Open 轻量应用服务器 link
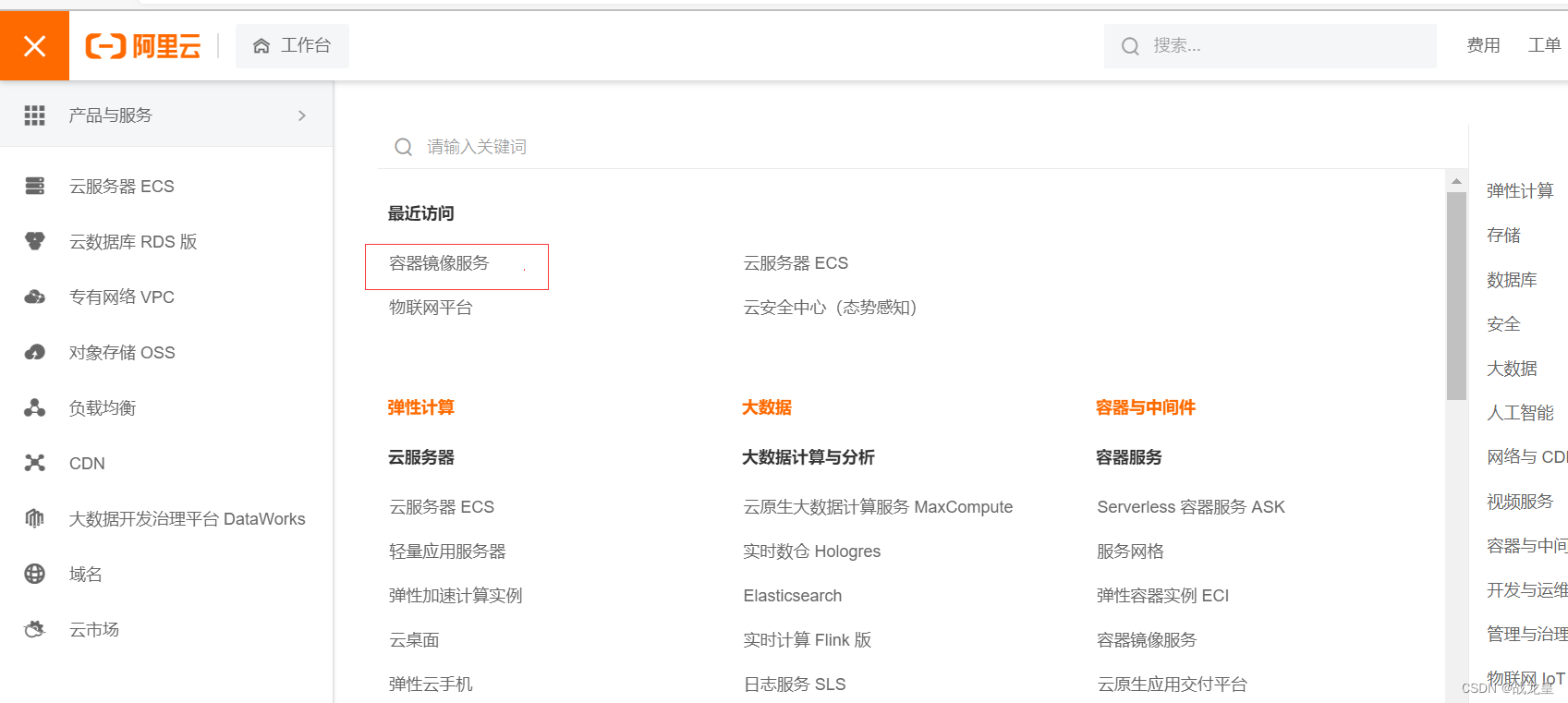The width and height of the screenshot is (1568, 703). coord(447,551)
